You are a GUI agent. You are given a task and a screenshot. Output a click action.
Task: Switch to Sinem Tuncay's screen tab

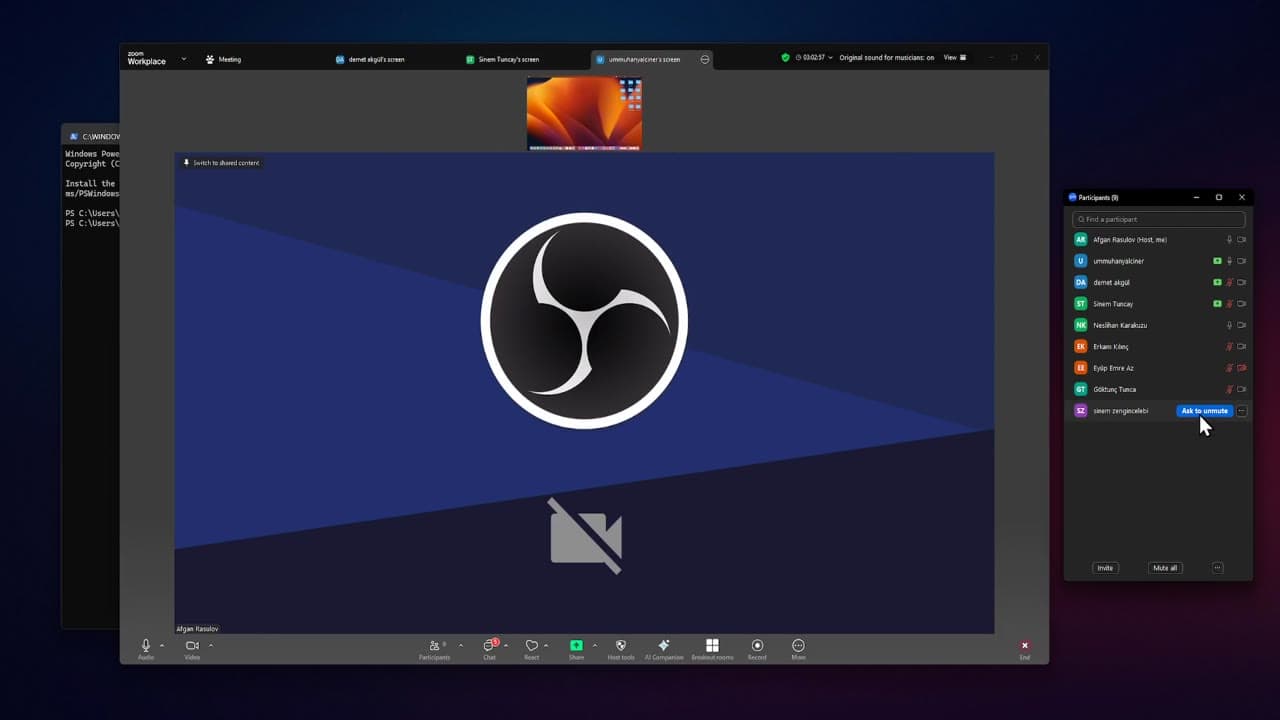(502, 59)
